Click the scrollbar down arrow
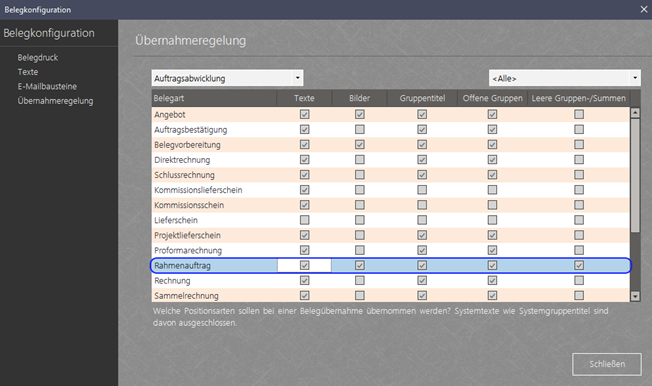652x386 pixels. [635, 296]
